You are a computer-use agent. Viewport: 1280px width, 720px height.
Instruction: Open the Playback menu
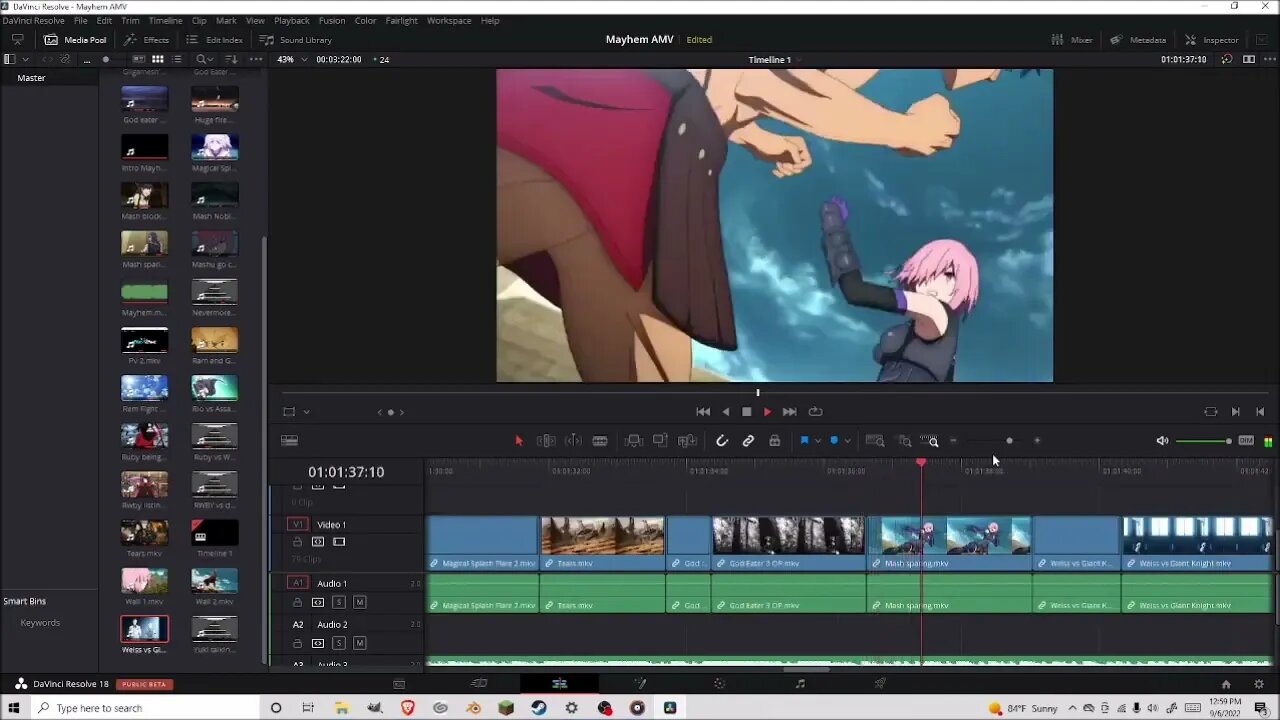coord(292,20)
